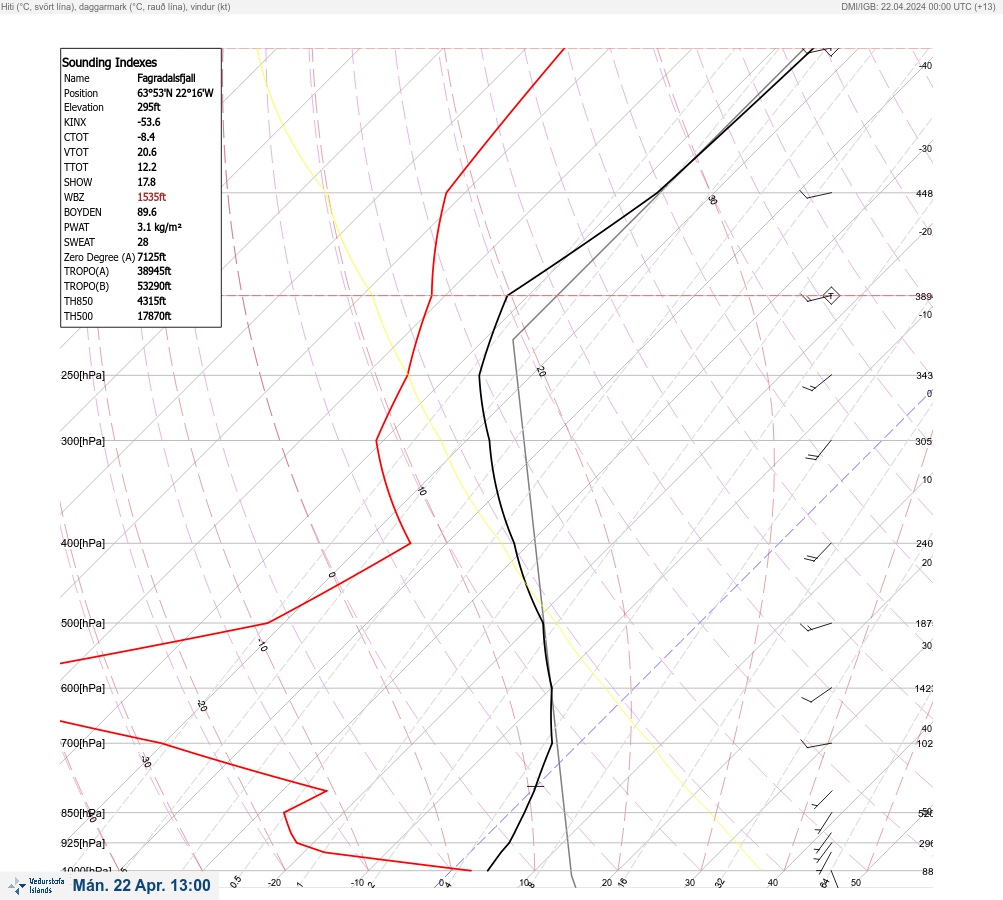
Task: Click the 'DMI/IGB: 22.04.2024 00:00 UTC (+13)' label
Action: (918, 7)
